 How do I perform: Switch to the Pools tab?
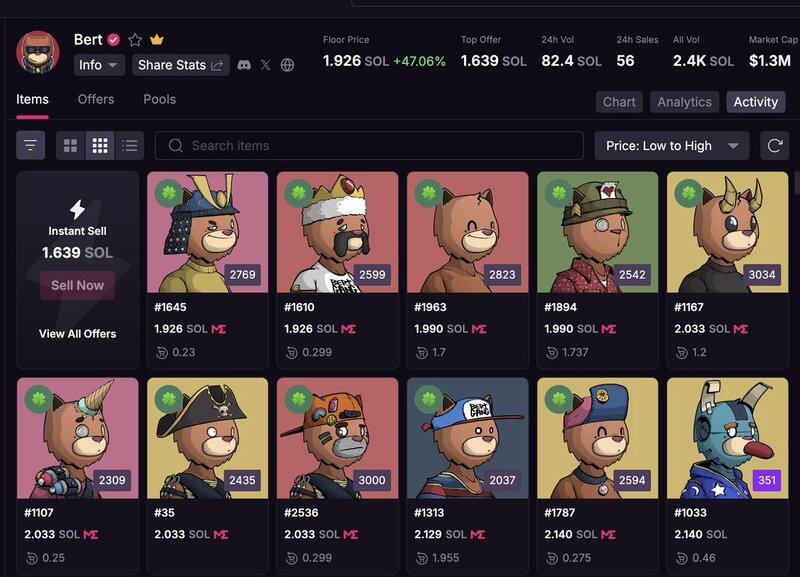[x=160, y=99]
